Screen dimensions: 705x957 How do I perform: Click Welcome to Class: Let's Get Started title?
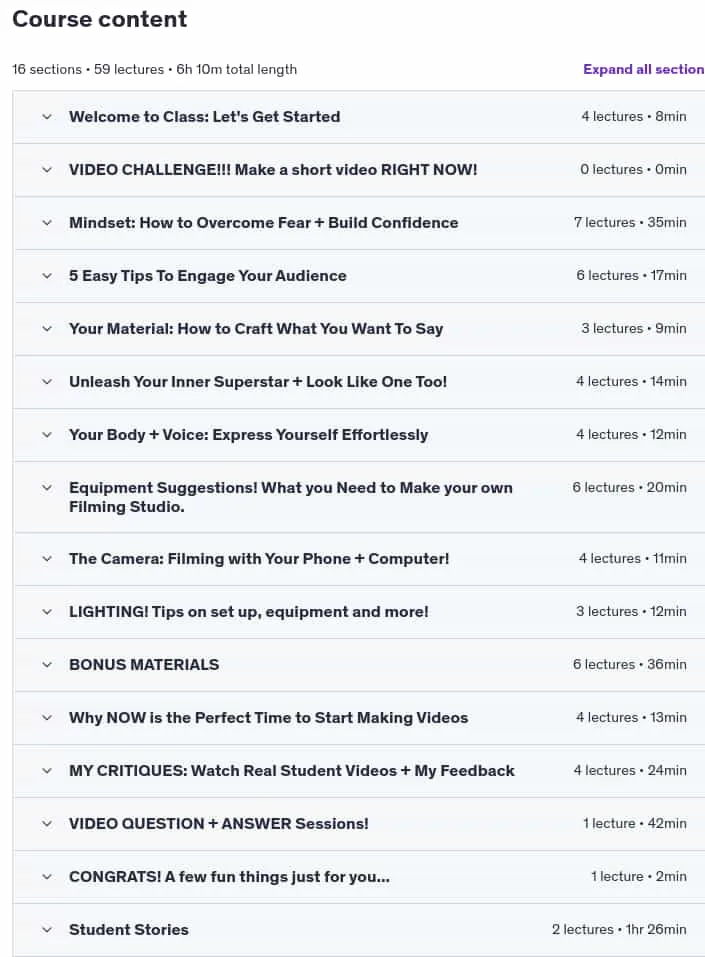(204, 117)
